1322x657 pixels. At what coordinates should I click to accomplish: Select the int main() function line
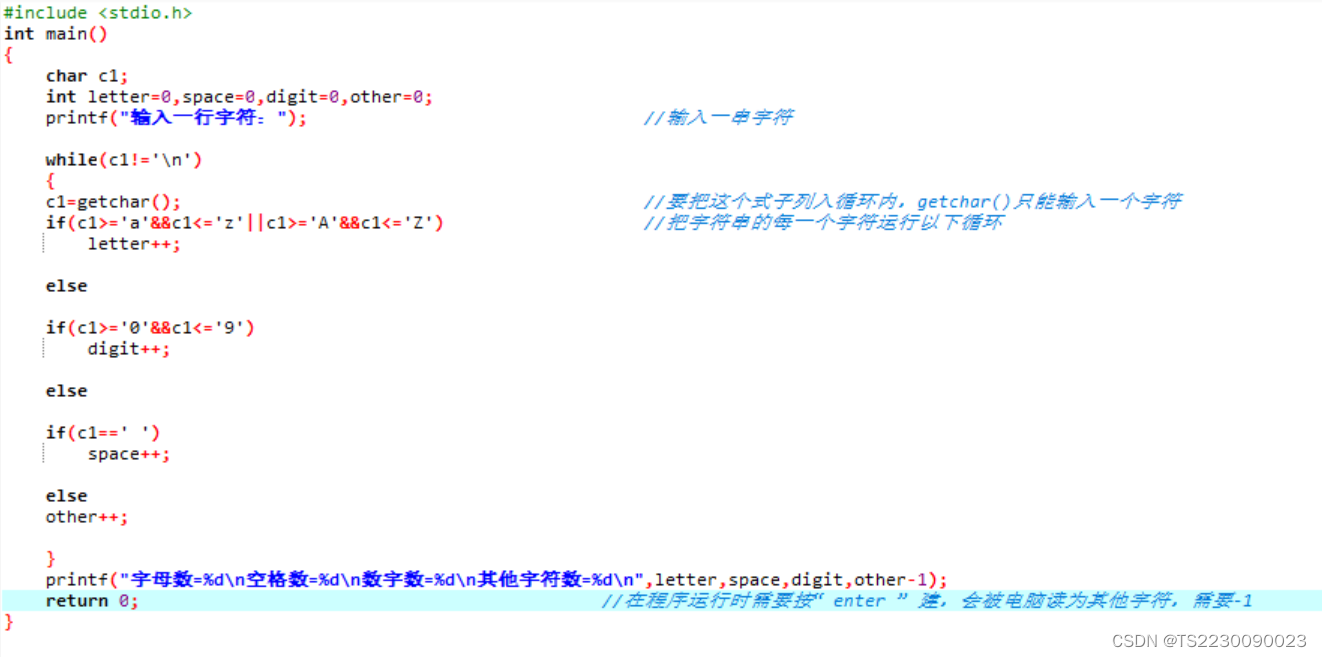coord(55,33)
